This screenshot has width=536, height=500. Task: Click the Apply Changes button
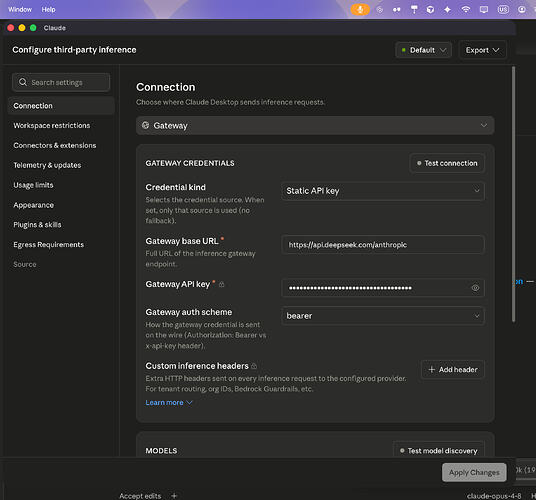point(474,472)
